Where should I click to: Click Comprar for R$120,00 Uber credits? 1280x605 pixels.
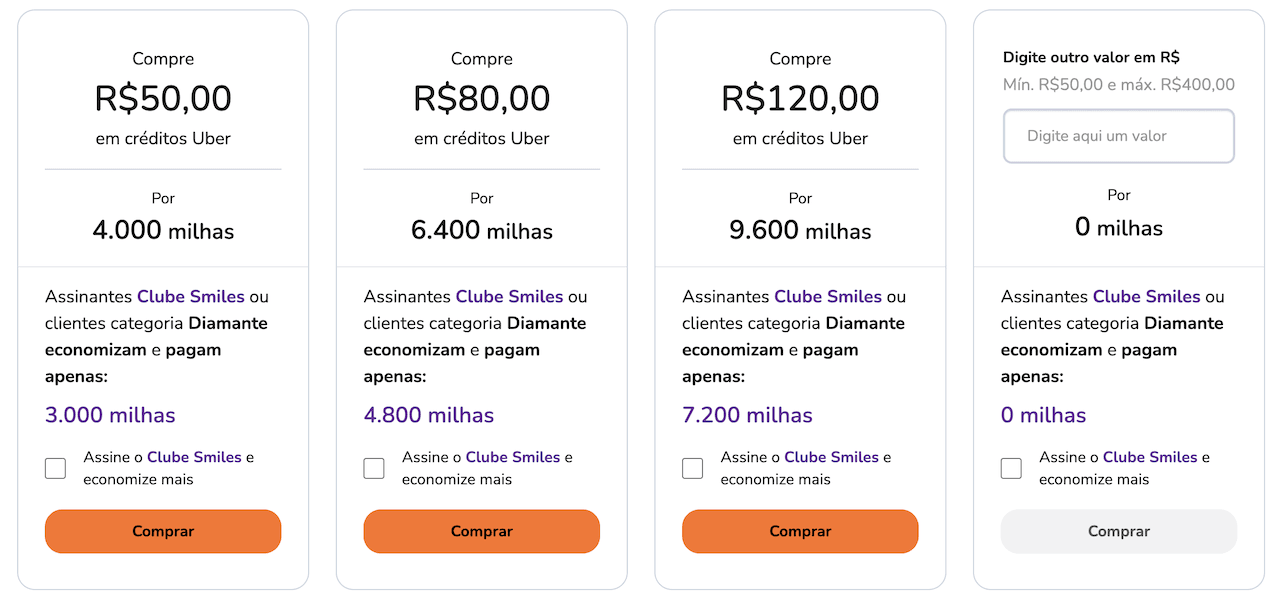[800, 531]
